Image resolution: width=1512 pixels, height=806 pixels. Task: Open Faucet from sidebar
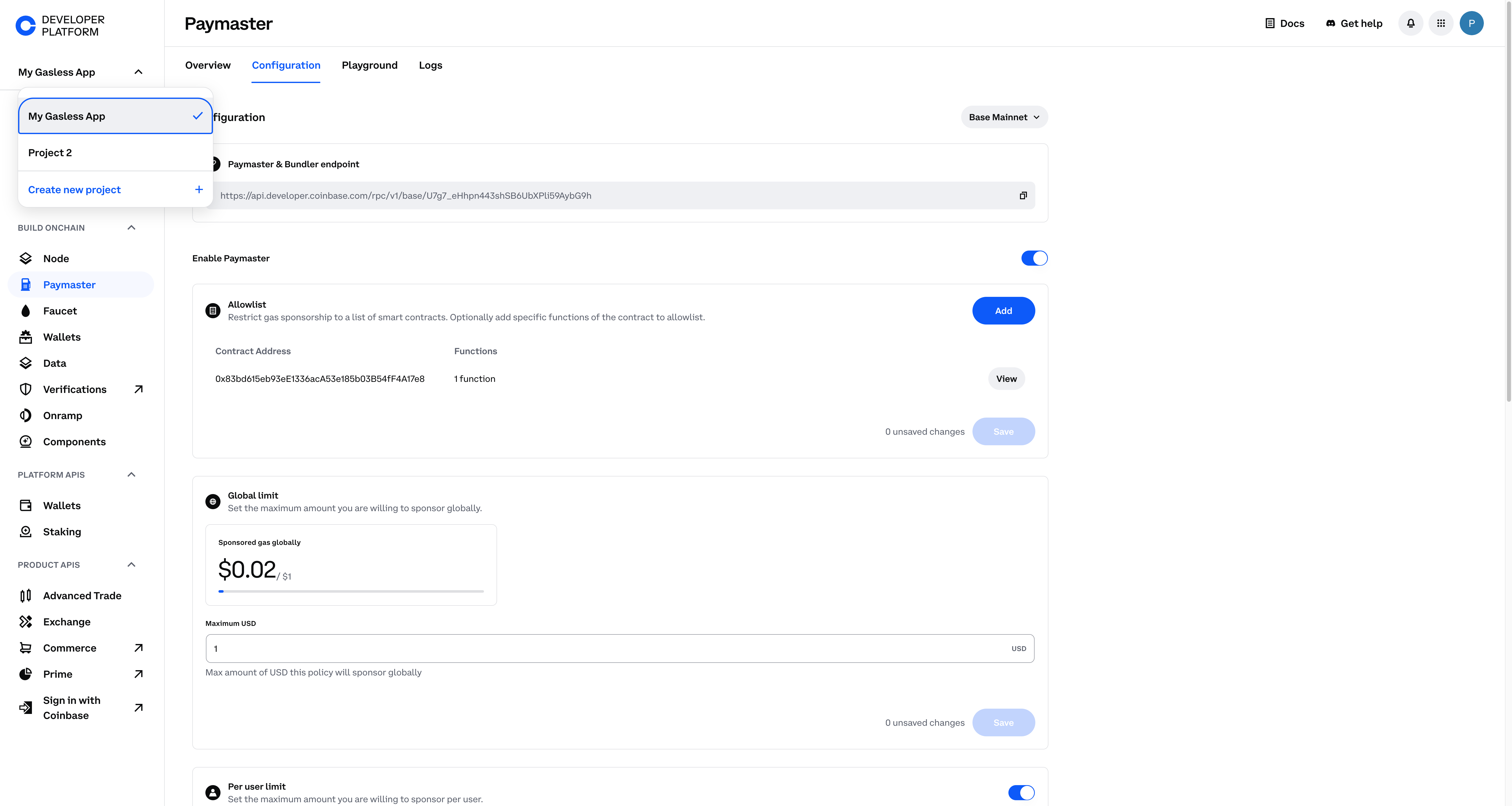coord(60,311)
